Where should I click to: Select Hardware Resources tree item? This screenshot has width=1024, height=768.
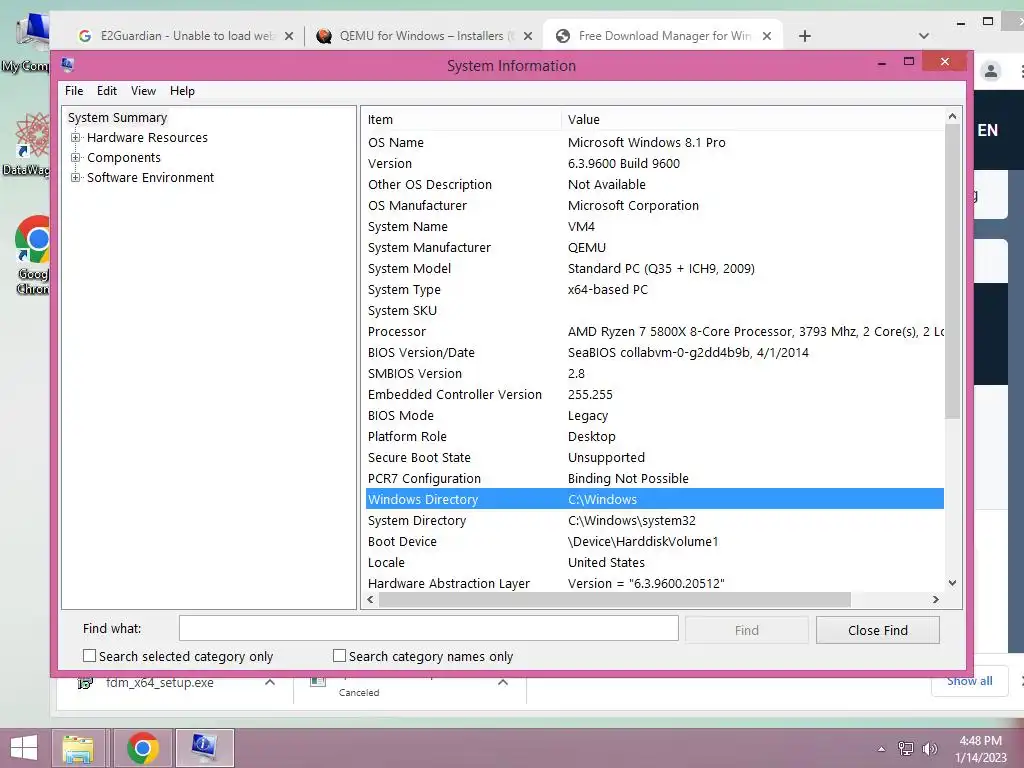click(x=147, y=138)
